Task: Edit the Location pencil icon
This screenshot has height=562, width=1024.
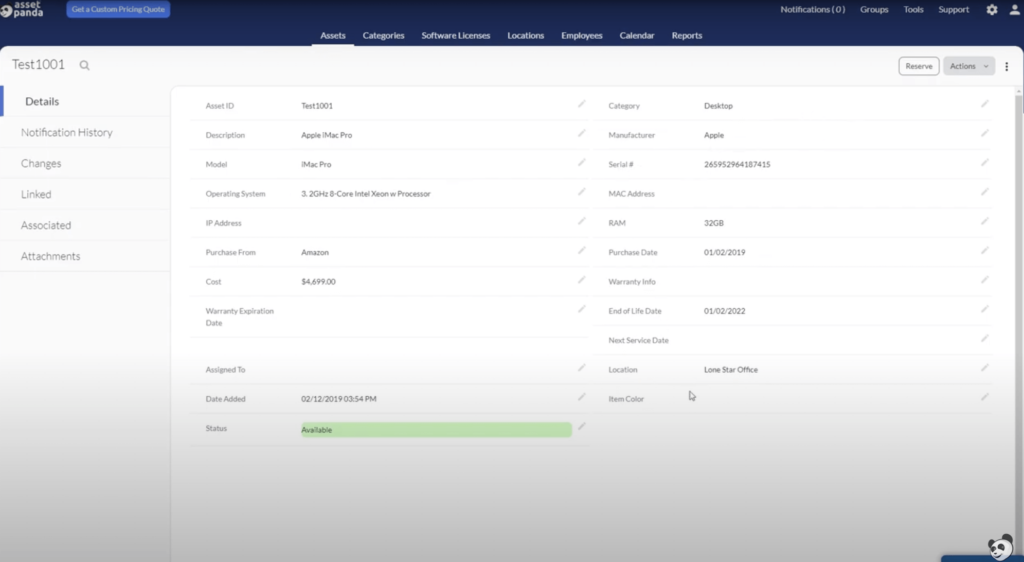Action: (x=984, y=368)
